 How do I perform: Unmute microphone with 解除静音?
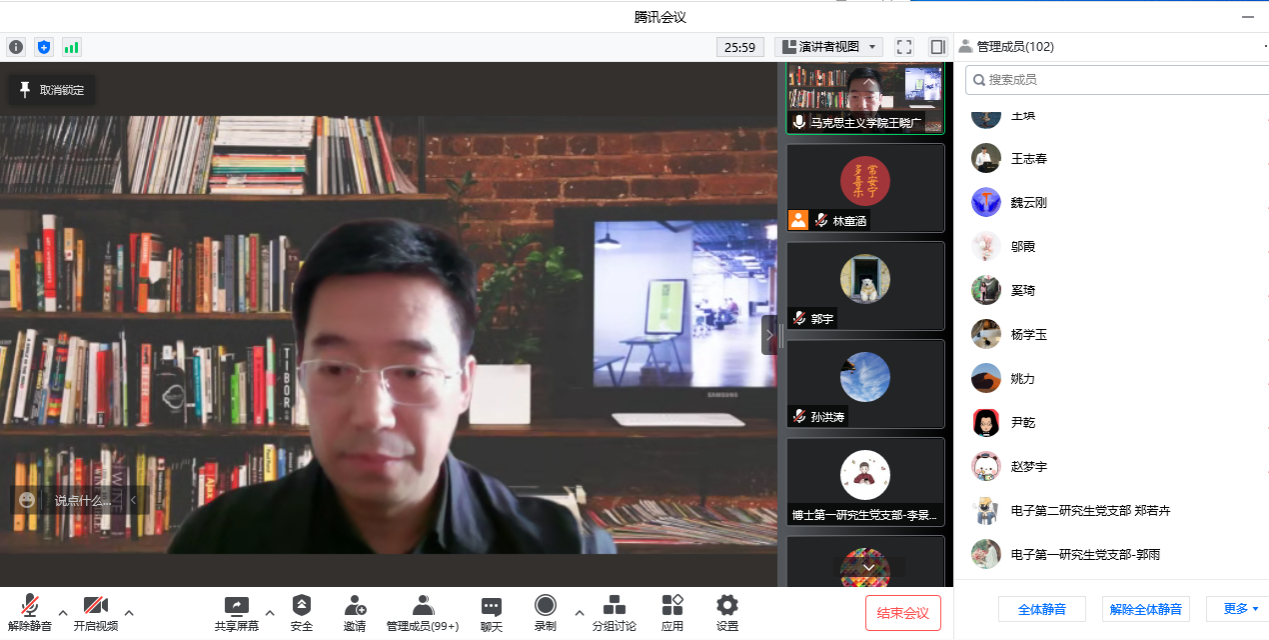coord(30,612)
